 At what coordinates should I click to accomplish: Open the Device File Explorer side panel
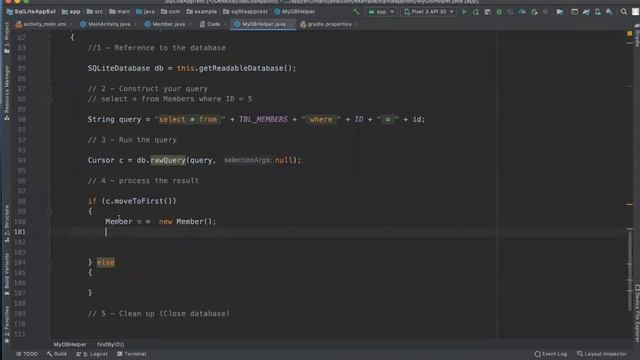coord(637,313)
